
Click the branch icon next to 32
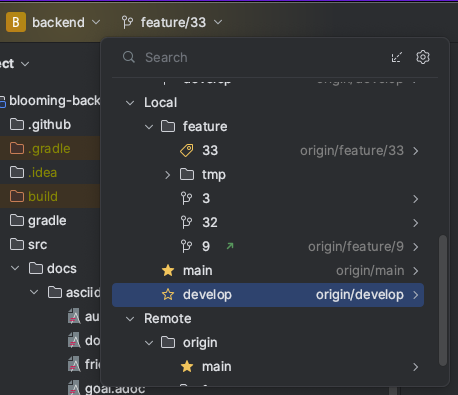click(x=186, y=222)
